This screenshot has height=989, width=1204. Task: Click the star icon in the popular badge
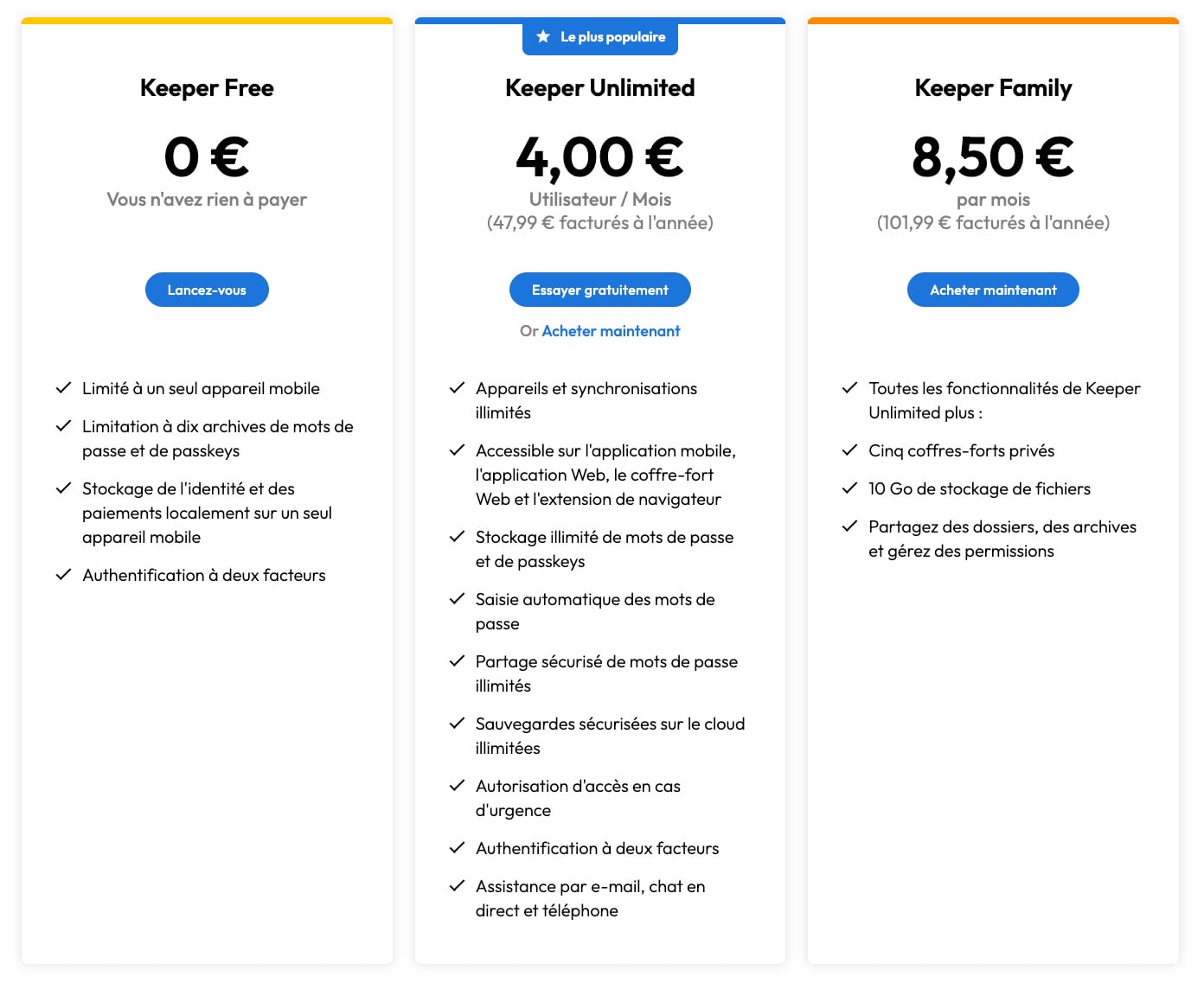[543, 36]
